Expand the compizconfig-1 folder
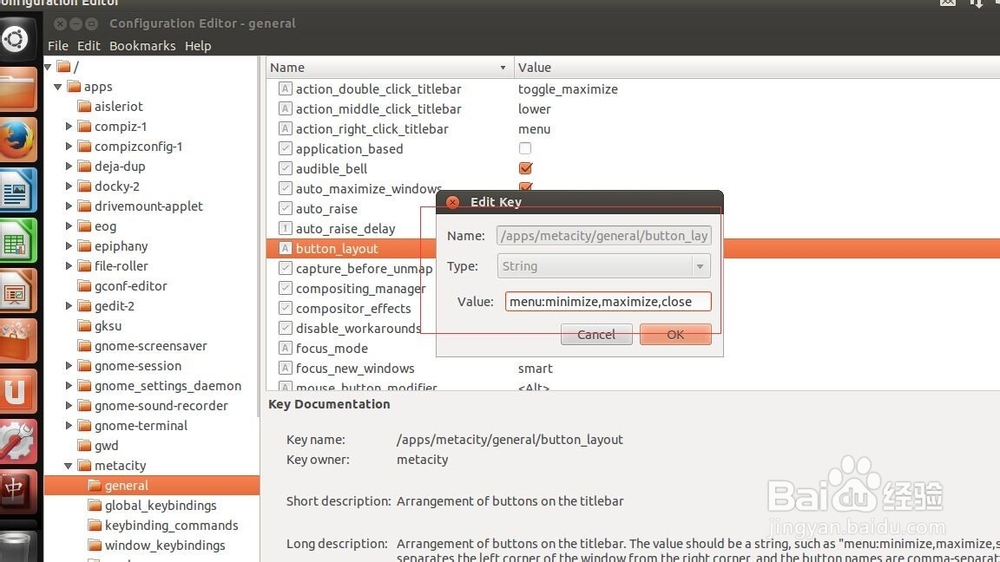Image resolution: width=1000 pixels, height=562 pixels. point(68,146)
